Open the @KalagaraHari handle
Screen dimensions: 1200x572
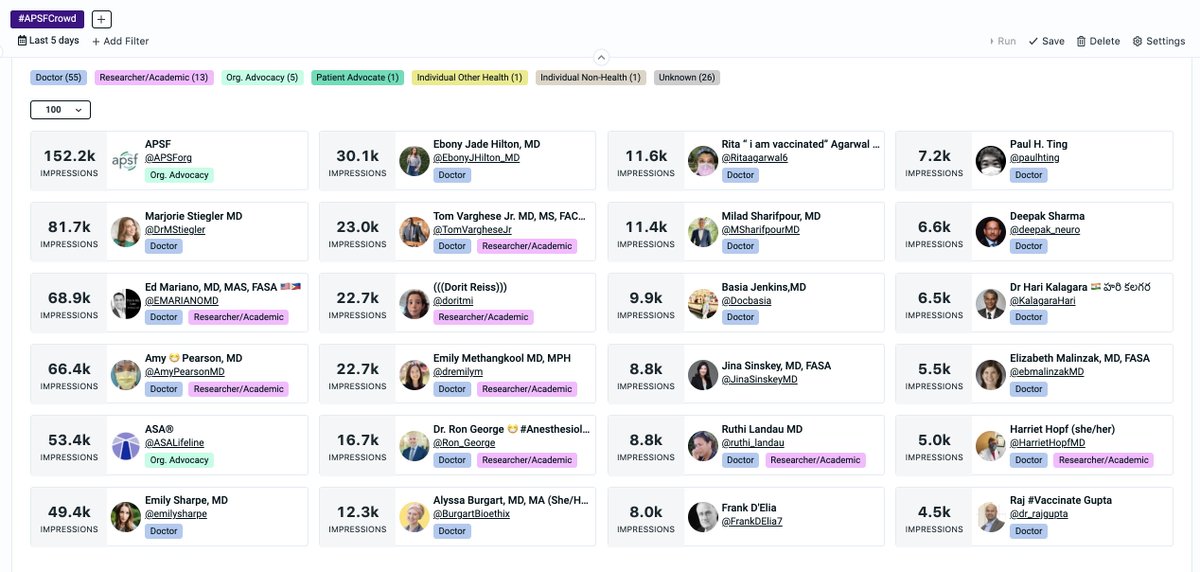(1045, 301)
